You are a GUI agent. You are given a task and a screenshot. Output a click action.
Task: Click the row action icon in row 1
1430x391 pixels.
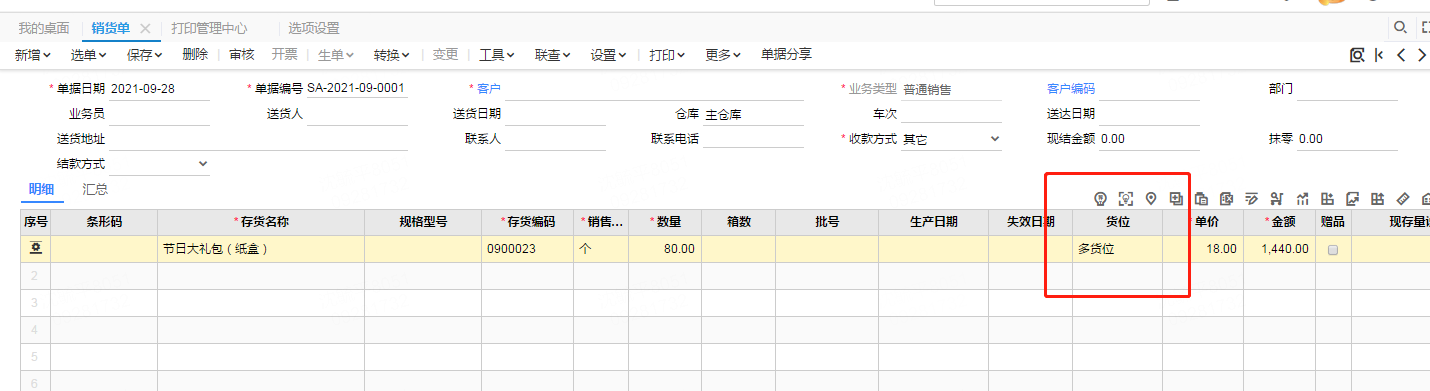pos(36,248)
